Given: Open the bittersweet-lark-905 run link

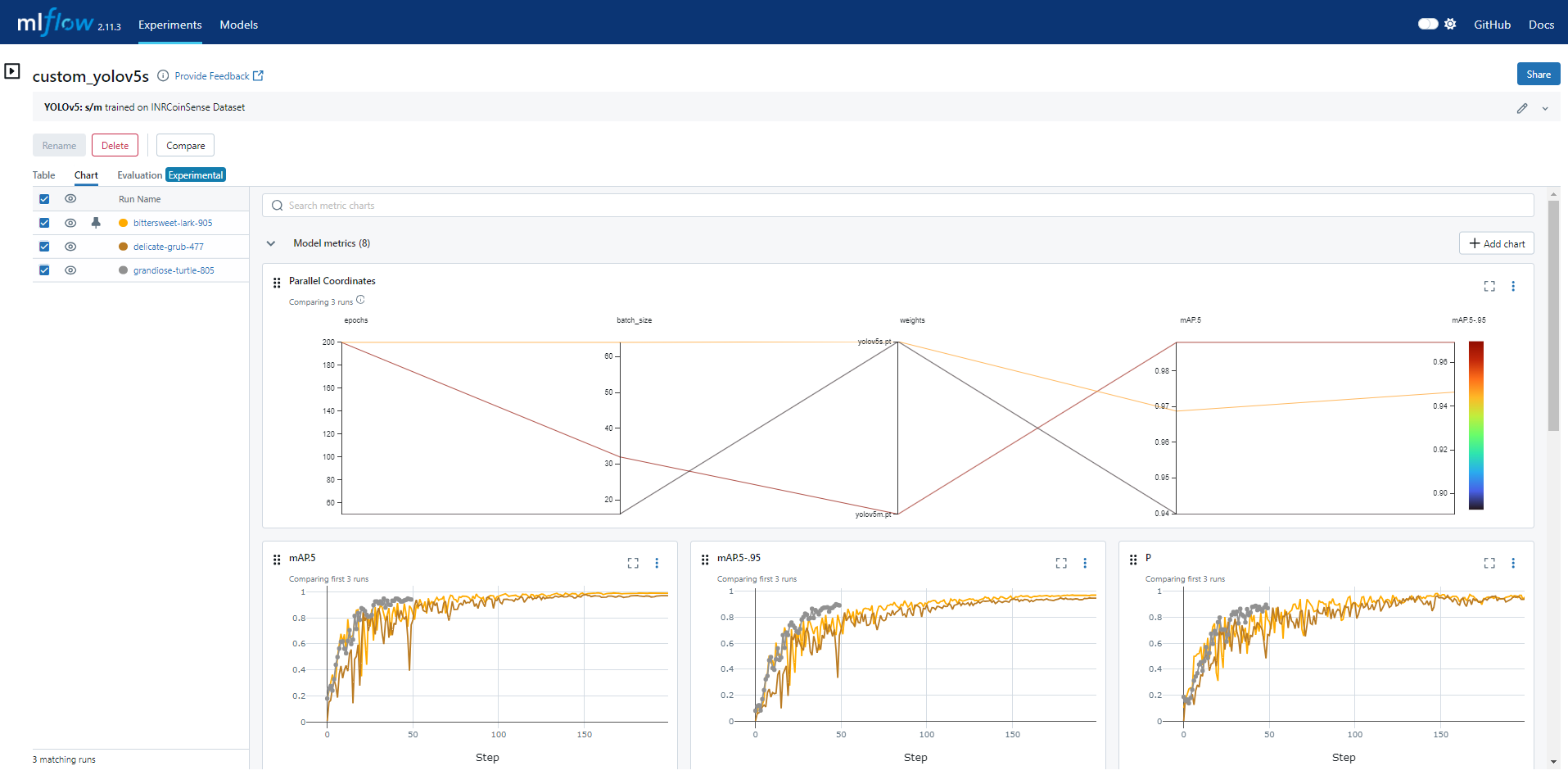Looking at the screenshot, I should (173, 223).
